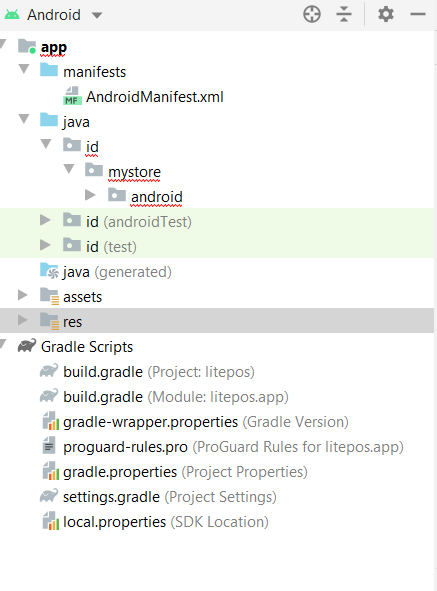The image size is (437, 591).
Task: Click the AndroidManifest.xml MF file icon
Action: [72, 96]
